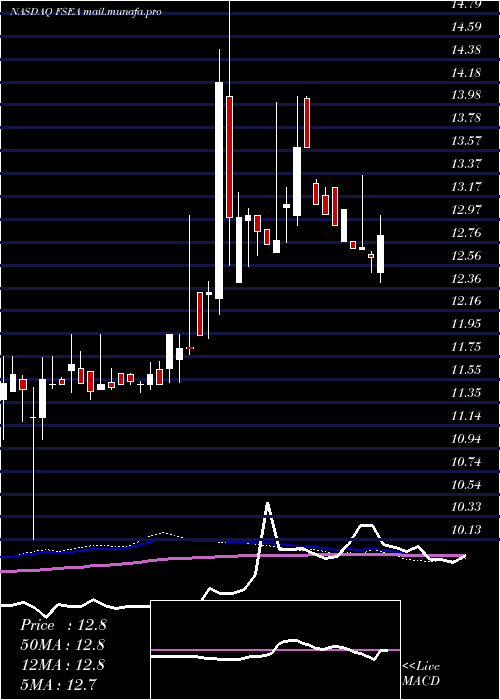Click the 13.57 price axis label
This screenshot has height=700, width=500.
click(x=467, y=141)
